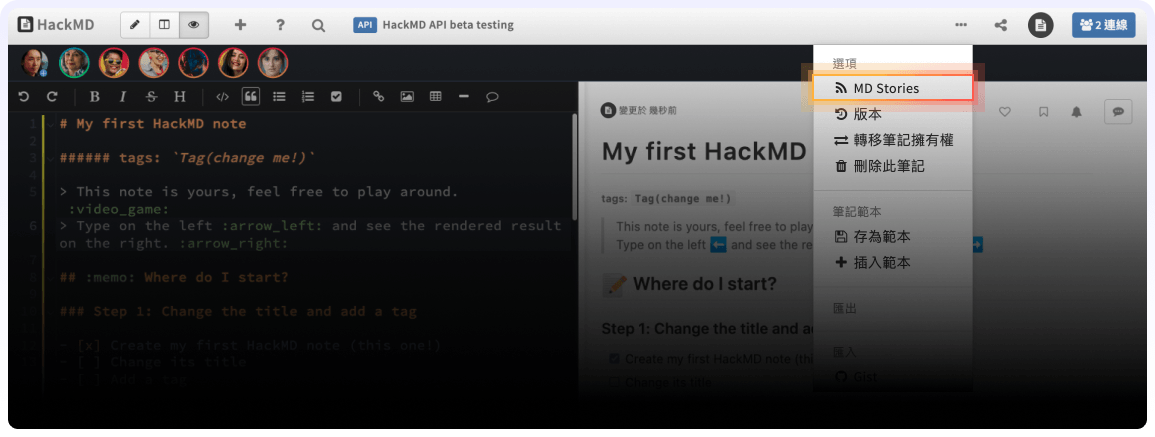The image size is (1155, 437).
Task: Click the 'My first HackMD note' editor line
Action: pyautogui.click(x=152, y=124)
